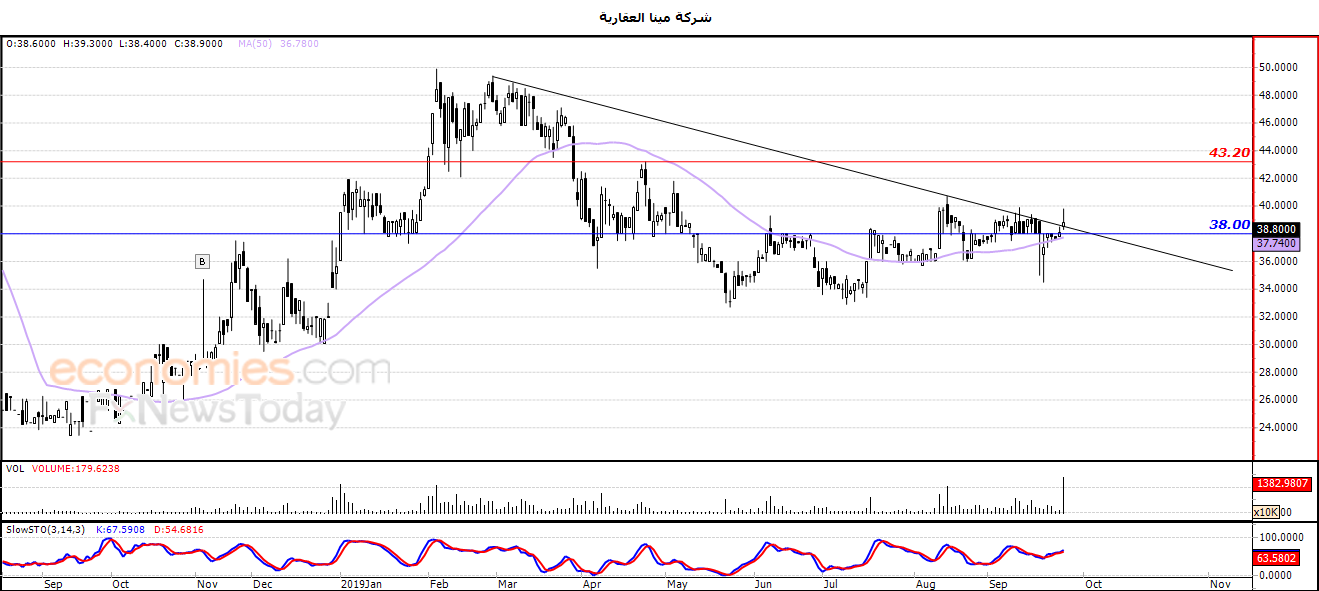Click the May date axis label
1319x591 pixels.
[x=677, y=583]
